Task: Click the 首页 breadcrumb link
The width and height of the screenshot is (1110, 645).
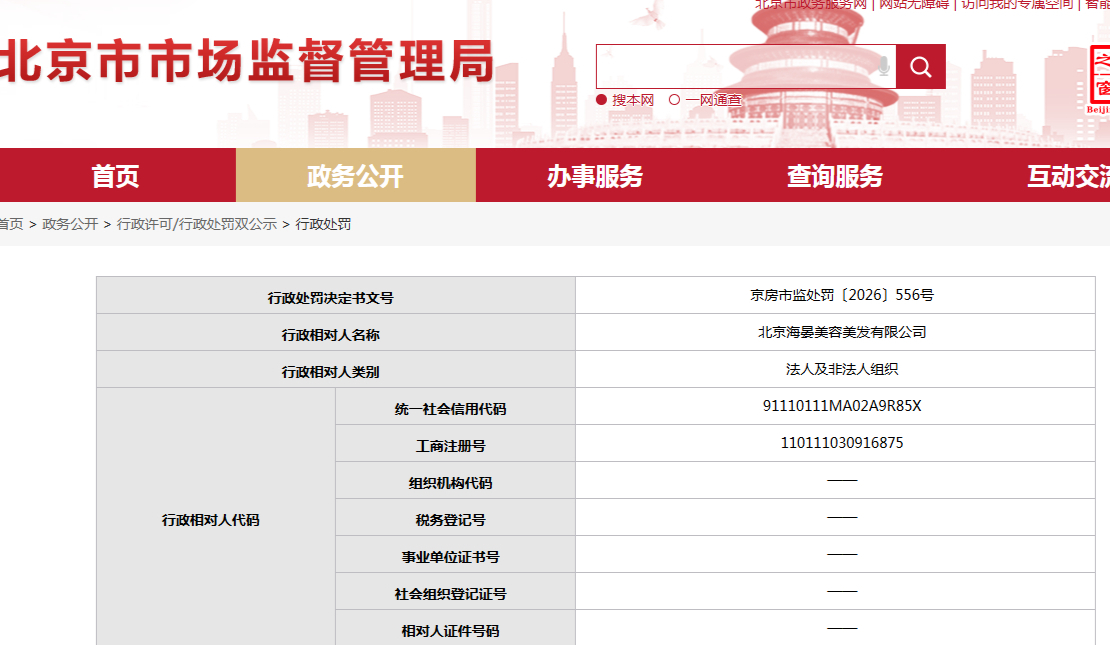Action: (x=11, y=224)
